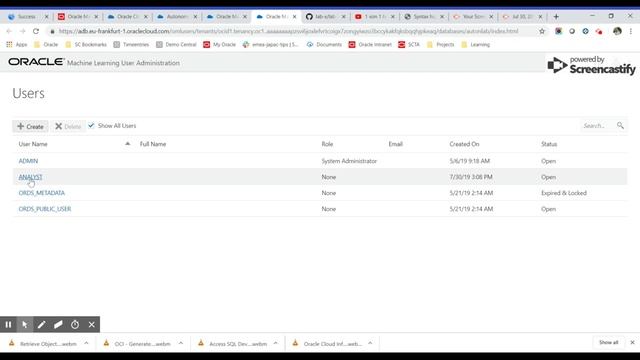The image size is (640, 360).
Task: Open the Oracle Intranet bookmark
Action: coord(370,44)
